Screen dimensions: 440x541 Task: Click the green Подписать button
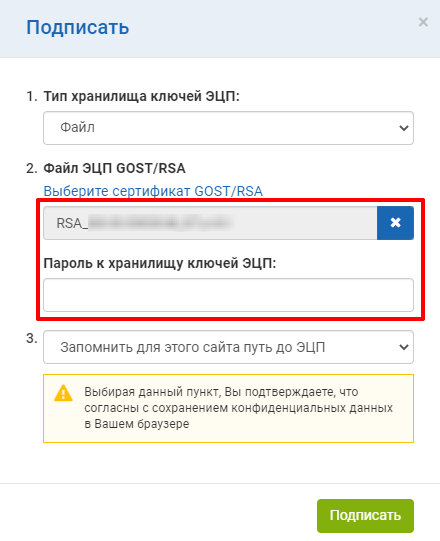click(365, 515)
